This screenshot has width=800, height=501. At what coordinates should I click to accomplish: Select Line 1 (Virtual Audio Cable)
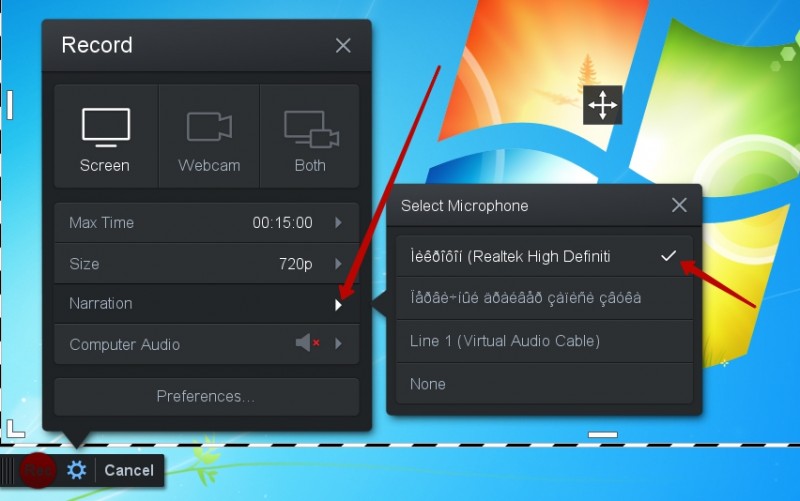coord(544,341)
